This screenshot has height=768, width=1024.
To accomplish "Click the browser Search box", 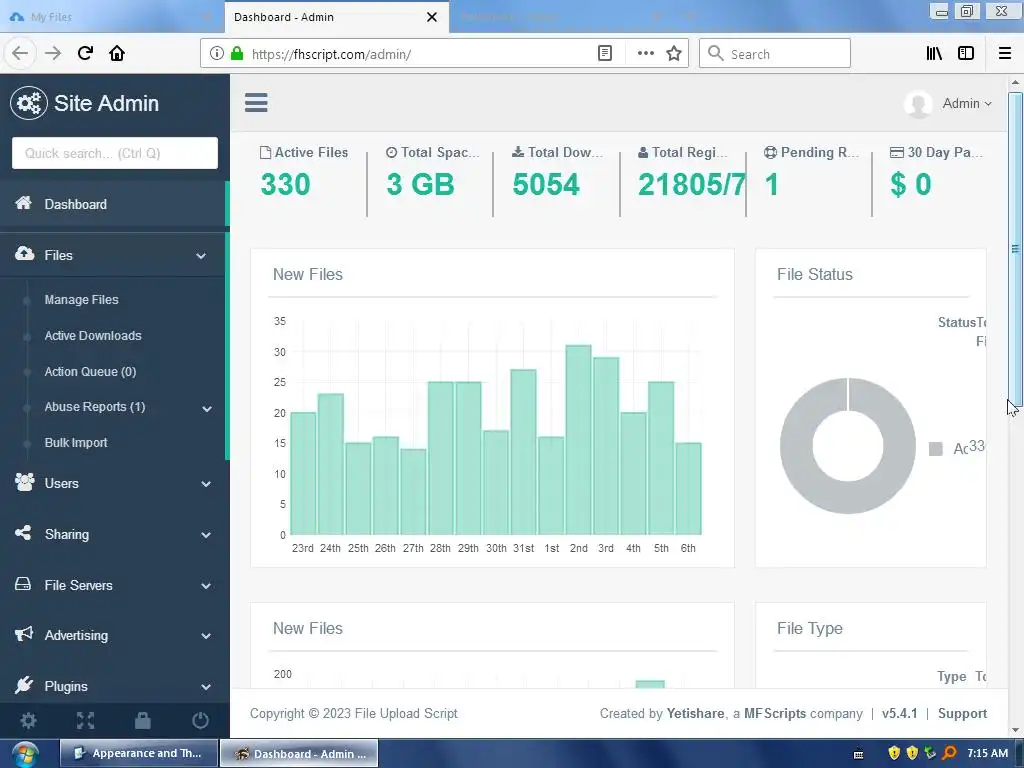I will [775, 54].
